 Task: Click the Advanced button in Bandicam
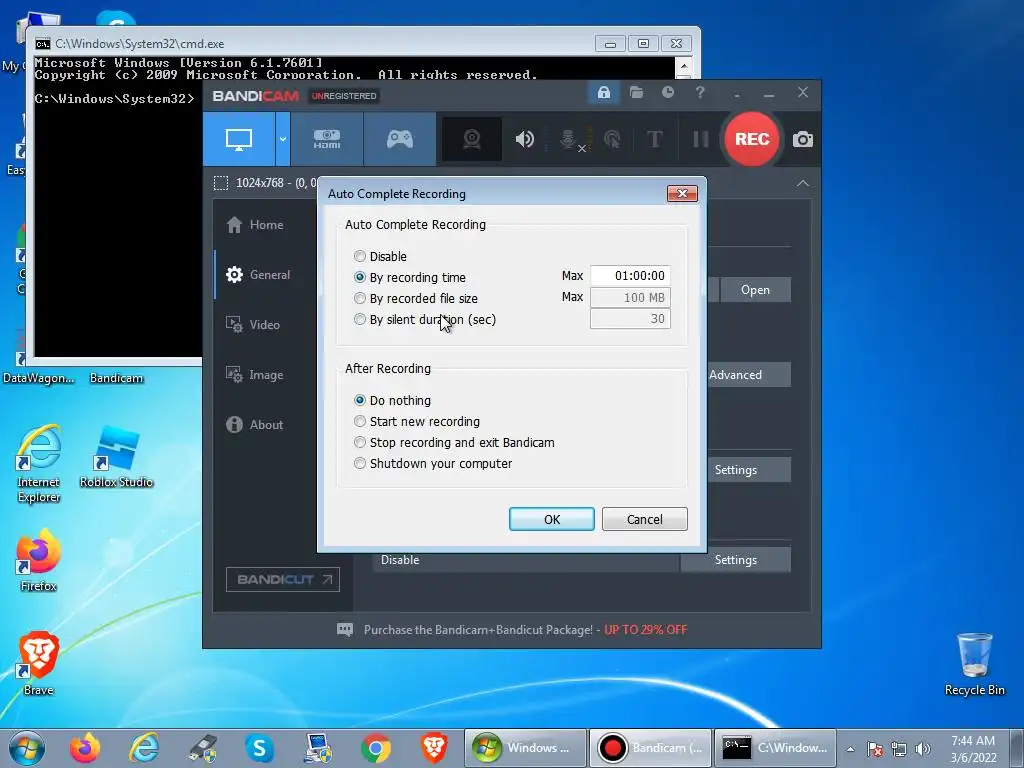(x=749, y=375)
